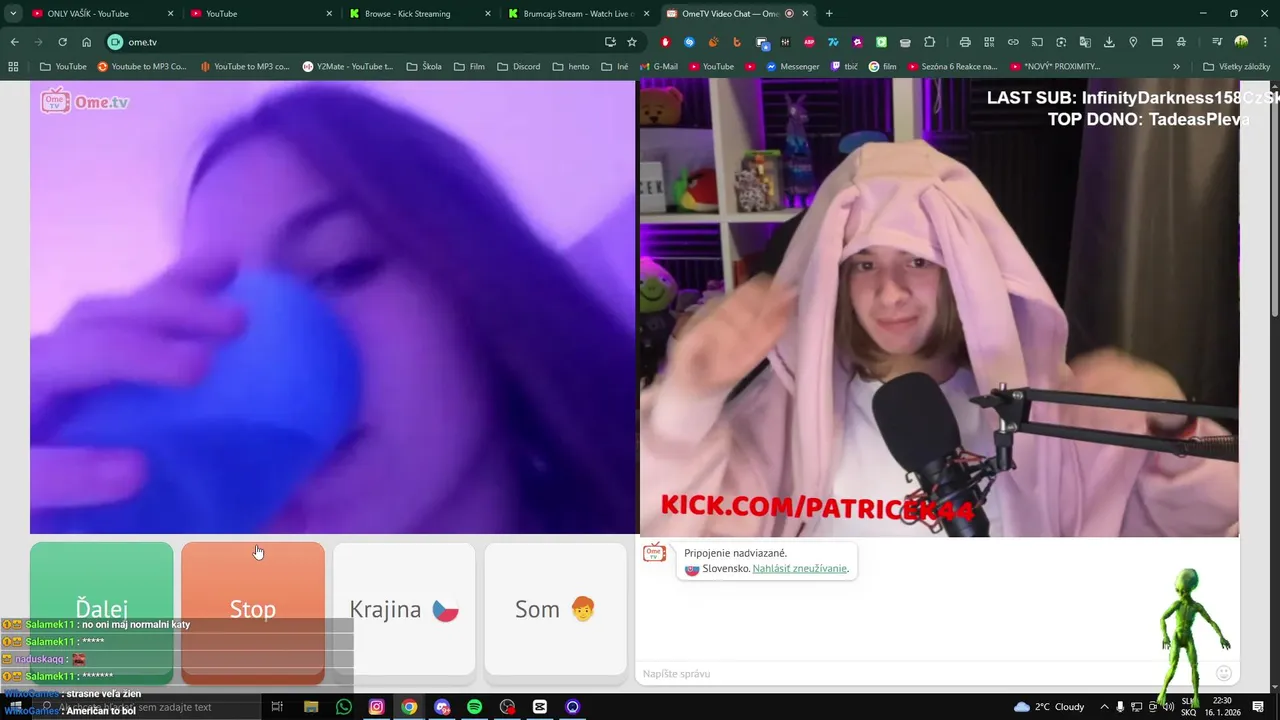Click the payment card toolbar icon

[1157, 42]
